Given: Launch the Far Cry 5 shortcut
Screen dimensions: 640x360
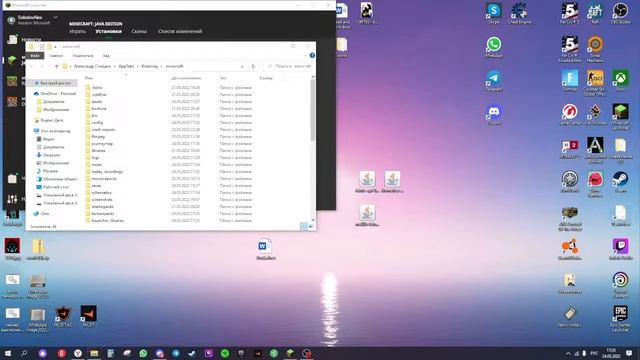Looking at the screenshot, I should [x=569, y=13].
